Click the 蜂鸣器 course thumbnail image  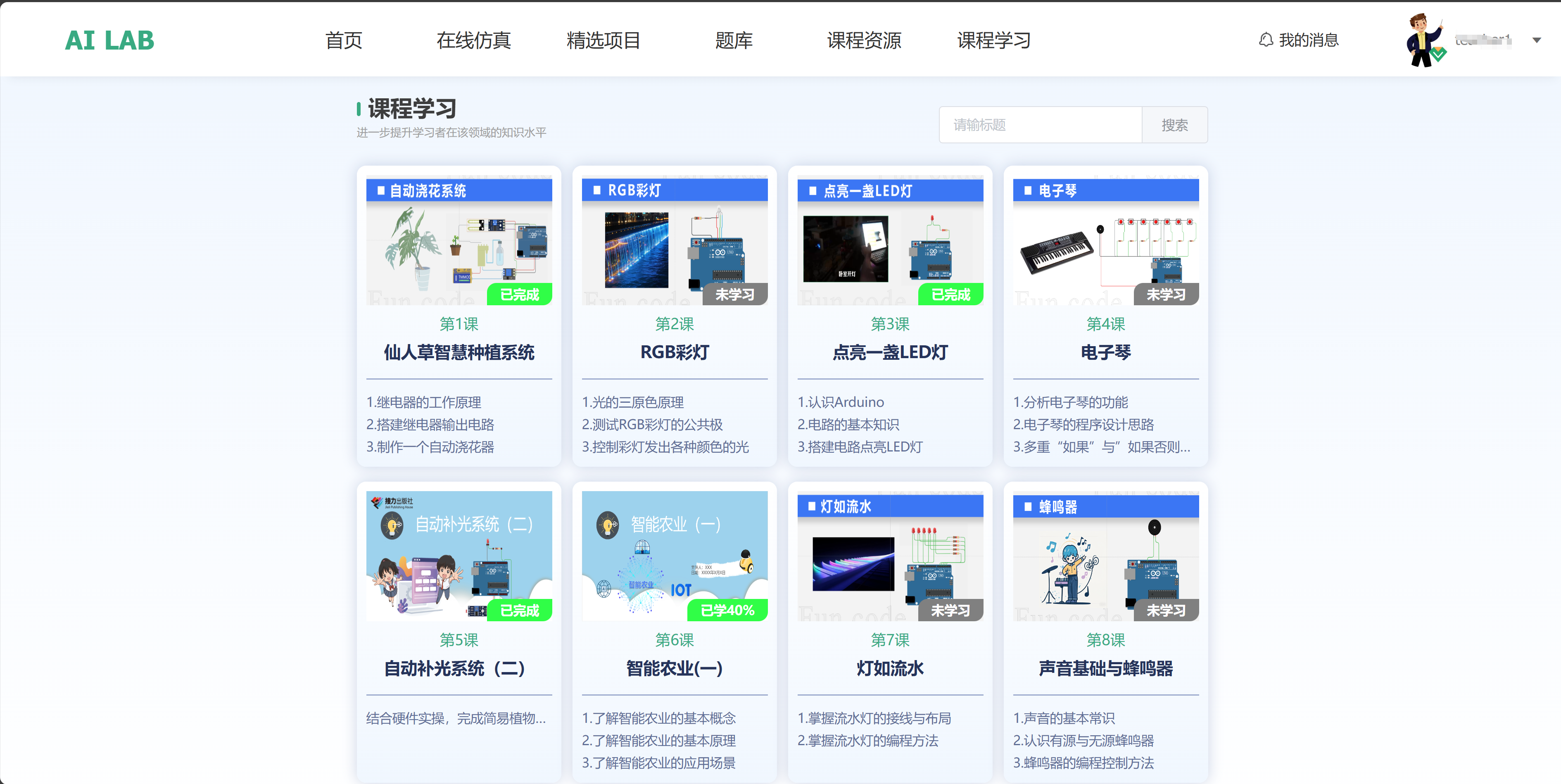1105,557
